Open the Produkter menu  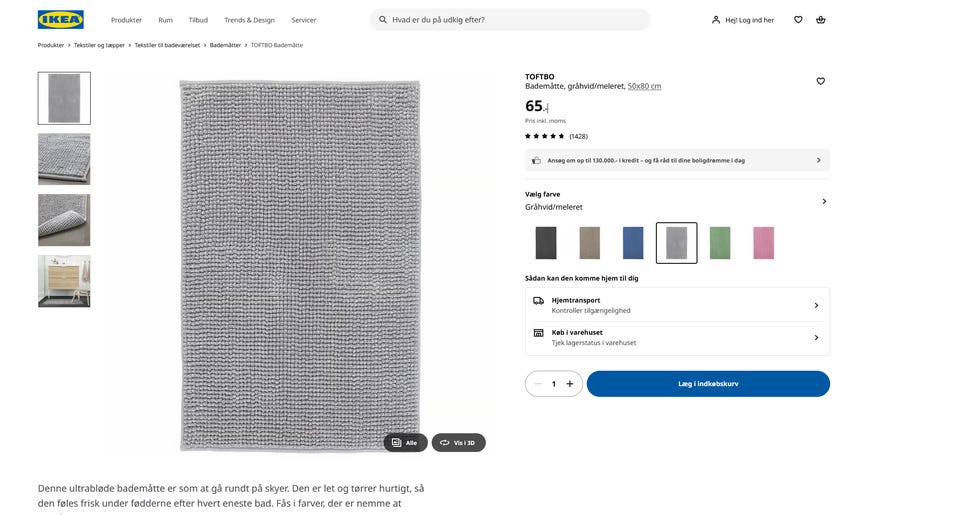pyautogui.click(x=126, y=20)
